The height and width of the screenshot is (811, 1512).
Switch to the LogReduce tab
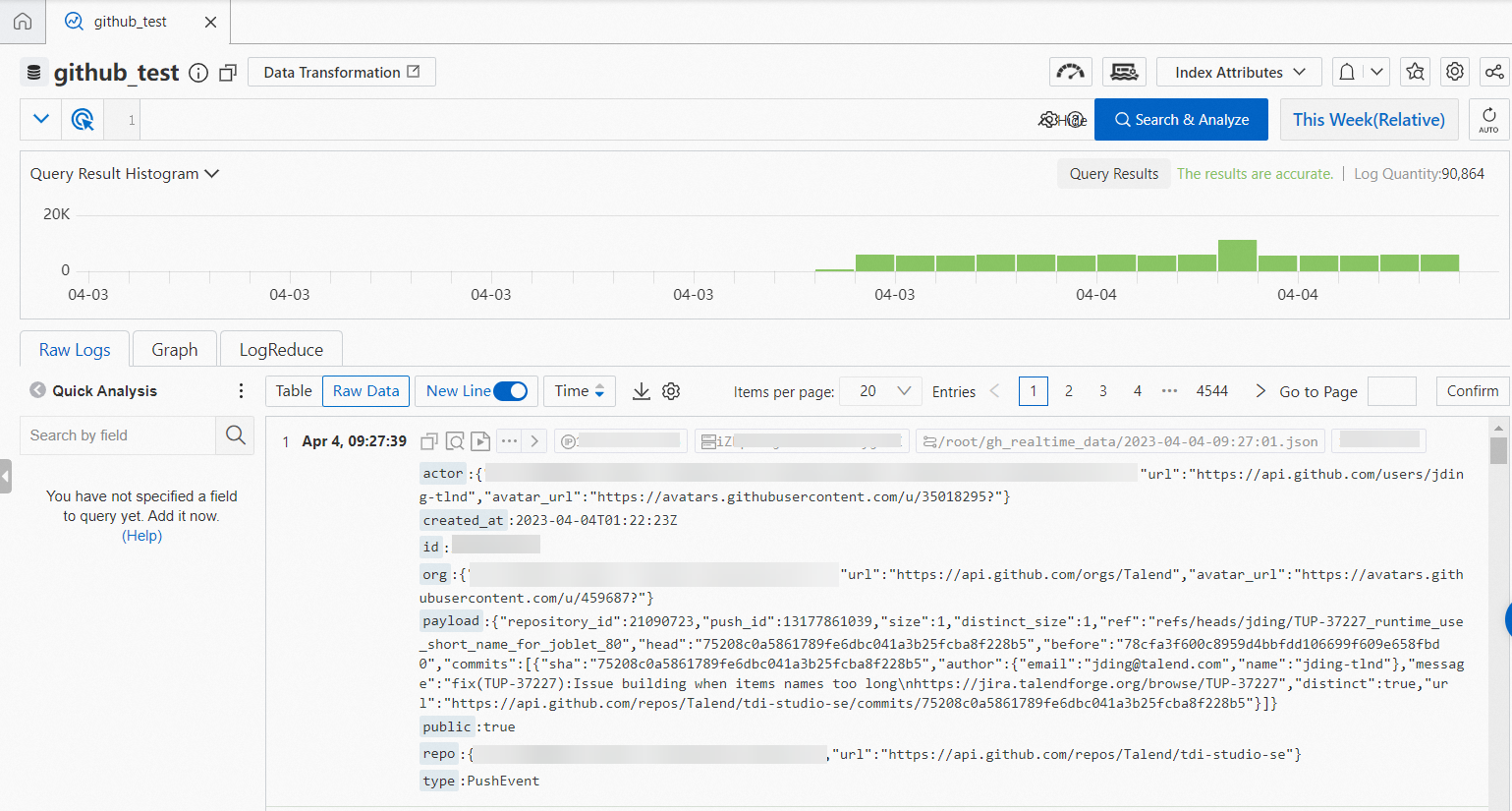point(281,350)
